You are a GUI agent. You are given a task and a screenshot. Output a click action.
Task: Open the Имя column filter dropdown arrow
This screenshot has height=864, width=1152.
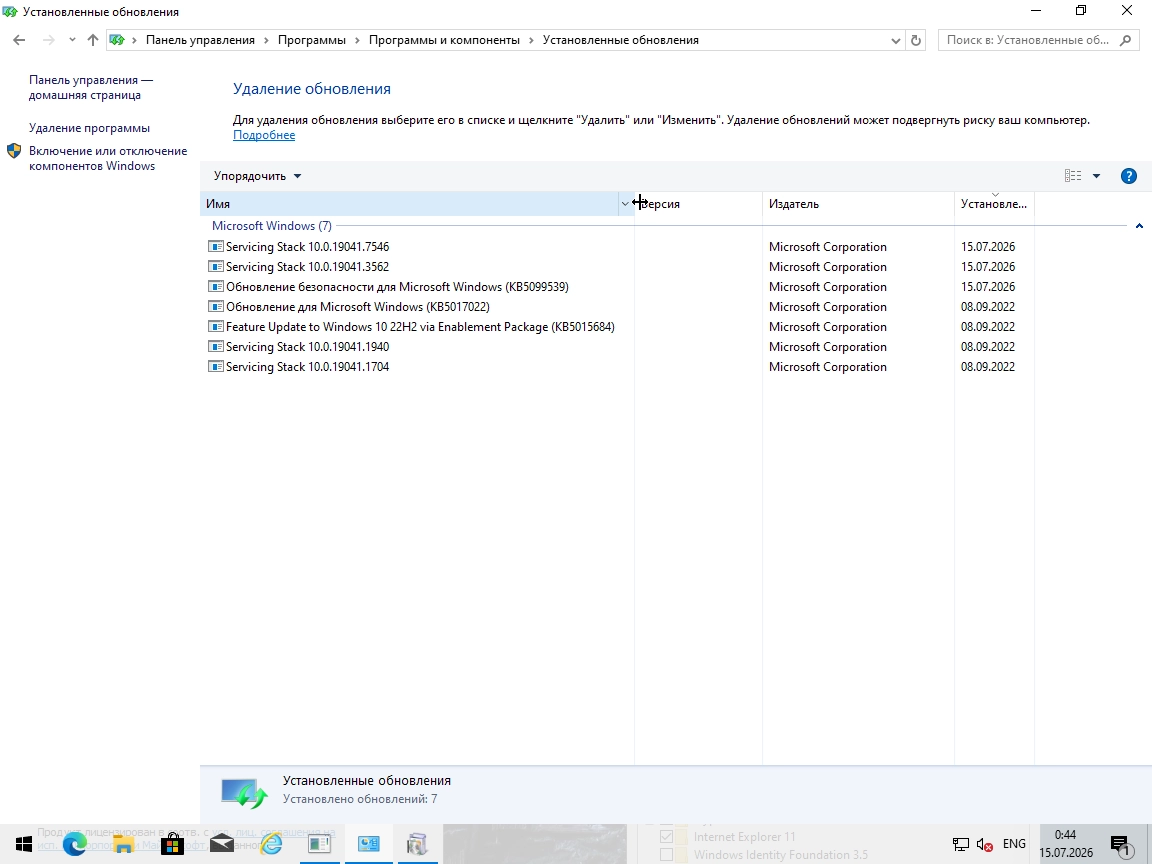point(625,204)
